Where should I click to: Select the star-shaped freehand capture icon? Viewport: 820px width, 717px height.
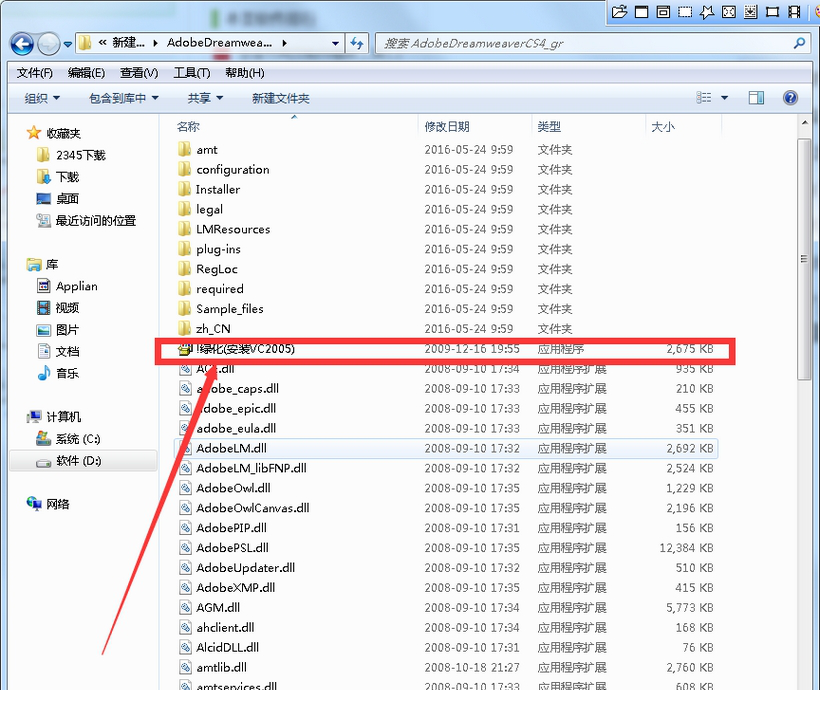[707, 12]
